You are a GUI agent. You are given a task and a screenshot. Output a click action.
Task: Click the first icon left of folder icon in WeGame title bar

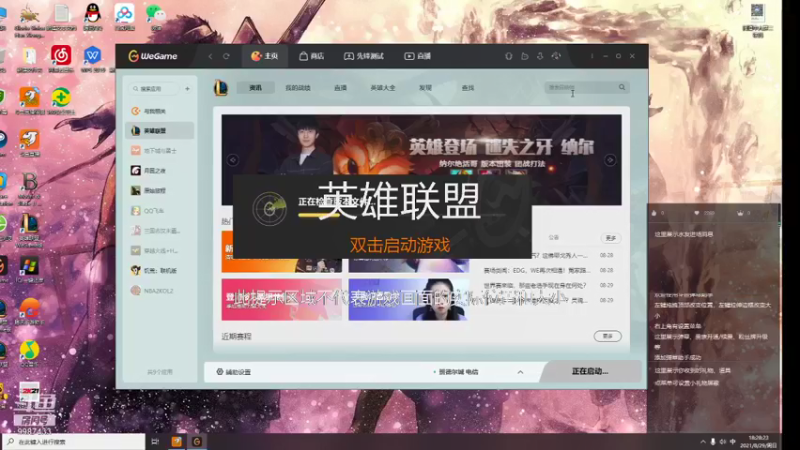coord(509,56)
